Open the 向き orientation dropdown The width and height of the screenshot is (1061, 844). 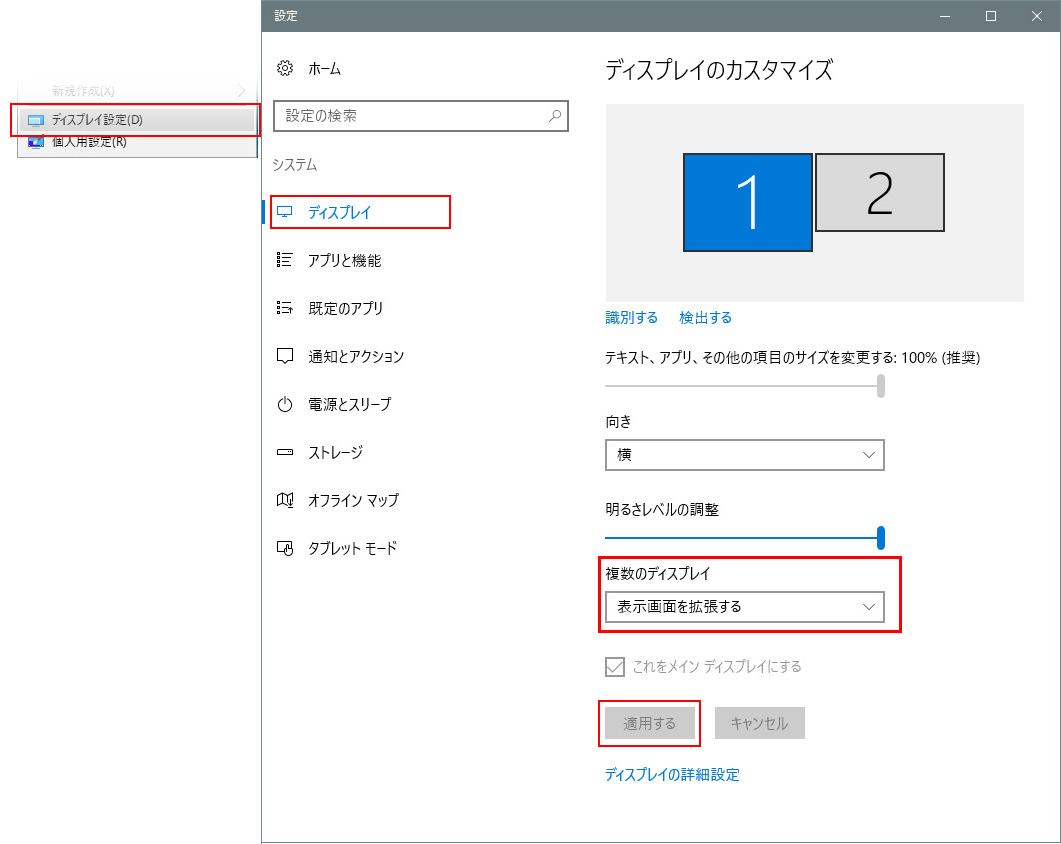744,455
